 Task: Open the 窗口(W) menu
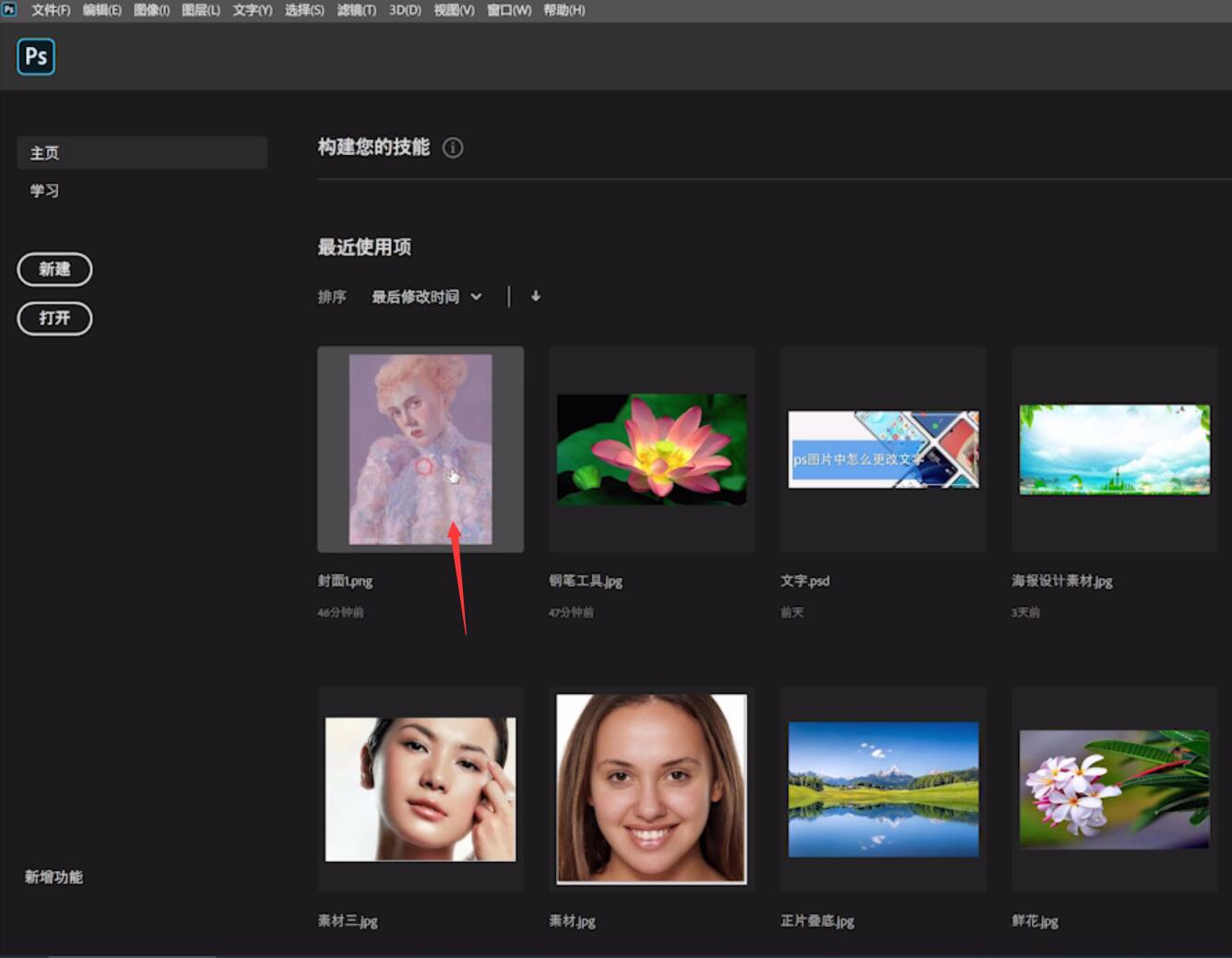(509, 10)
